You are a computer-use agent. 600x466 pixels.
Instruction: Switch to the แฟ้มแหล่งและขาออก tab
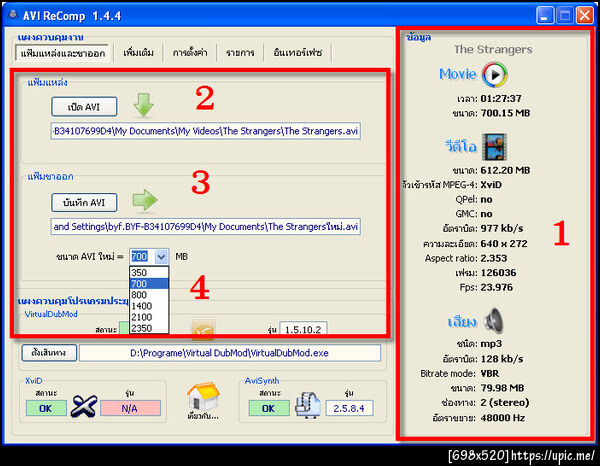click(x=63, y=53)
